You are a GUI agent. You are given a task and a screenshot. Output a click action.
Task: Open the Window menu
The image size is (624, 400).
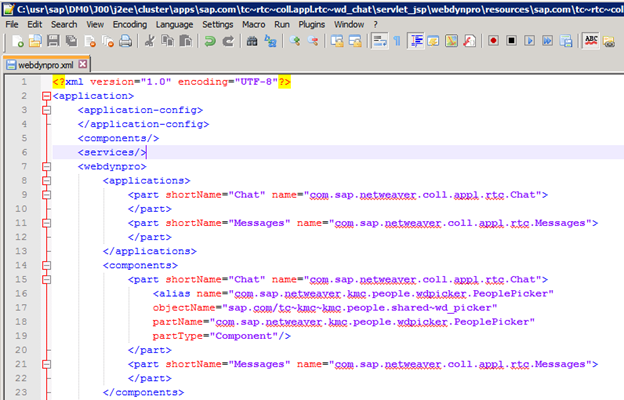coord(349,25)
